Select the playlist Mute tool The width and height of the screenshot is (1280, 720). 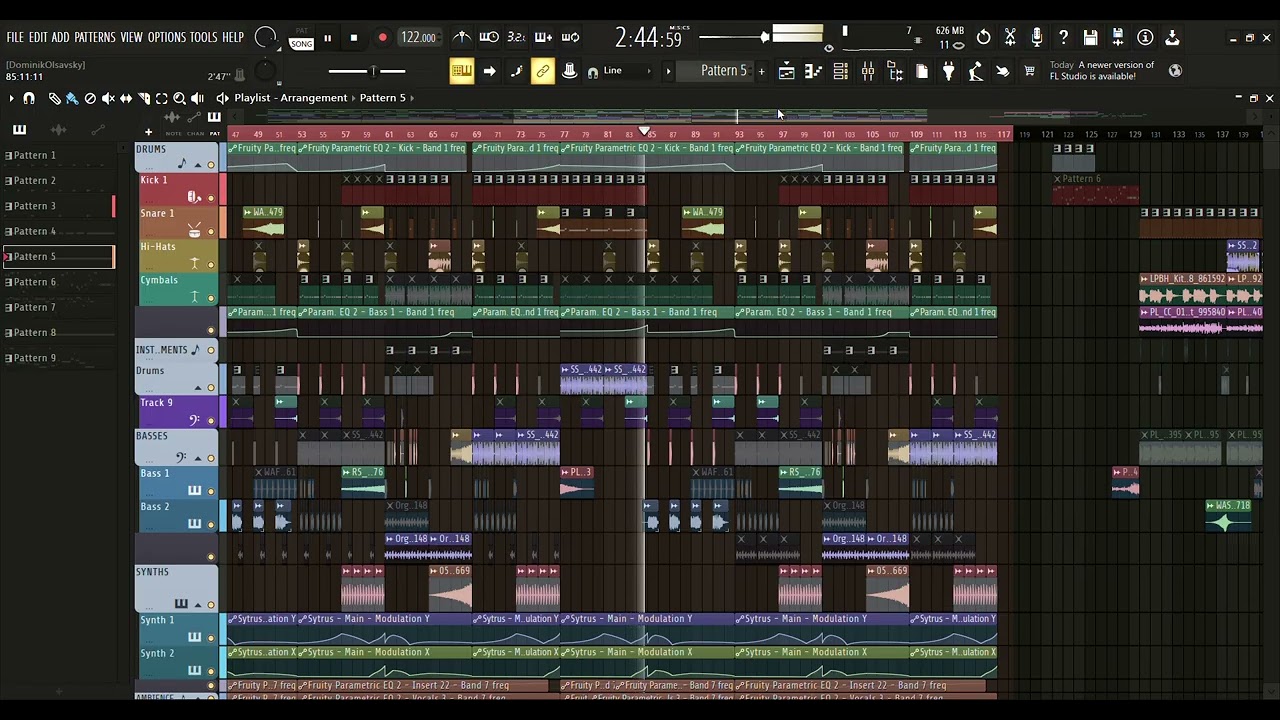pos(108,98)
